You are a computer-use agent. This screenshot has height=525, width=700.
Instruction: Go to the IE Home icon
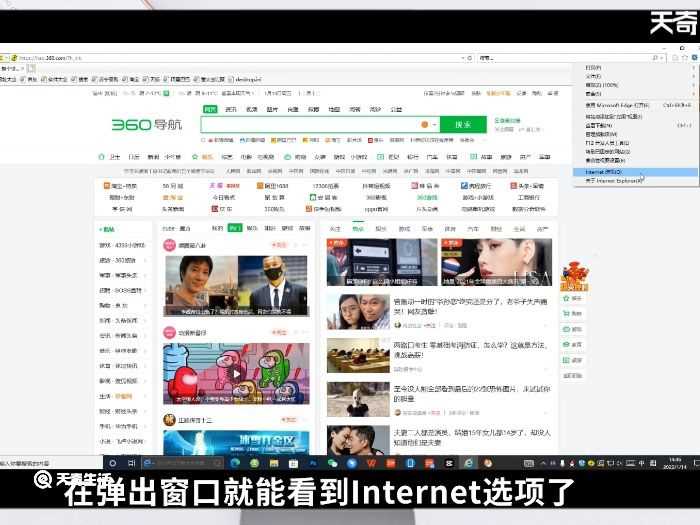click(x=675, y=58)
